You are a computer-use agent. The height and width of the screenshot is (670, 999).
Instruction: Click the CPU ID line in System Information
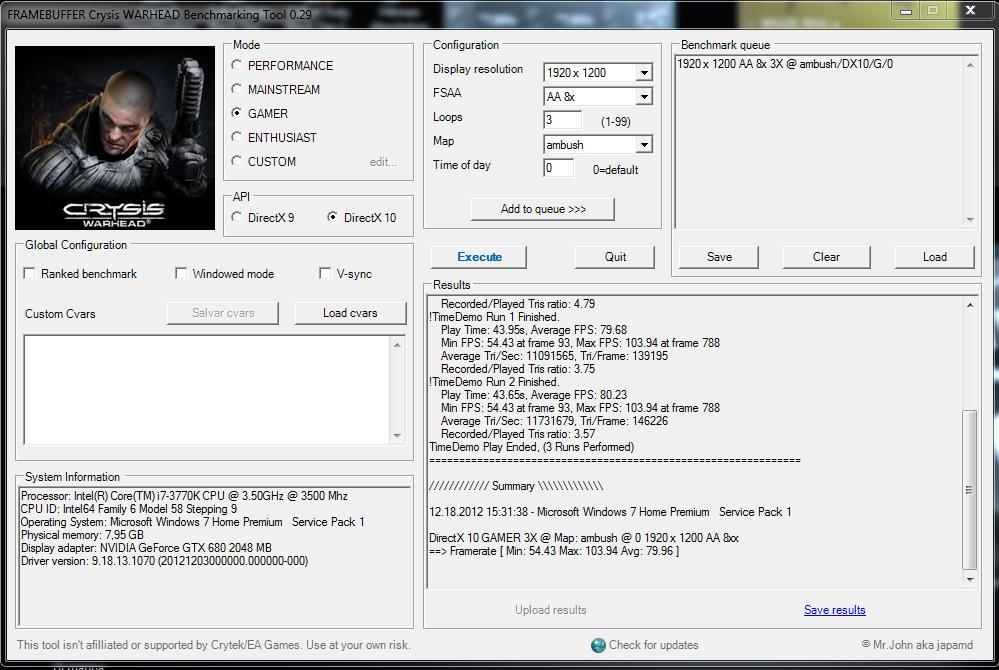(129, 509)
